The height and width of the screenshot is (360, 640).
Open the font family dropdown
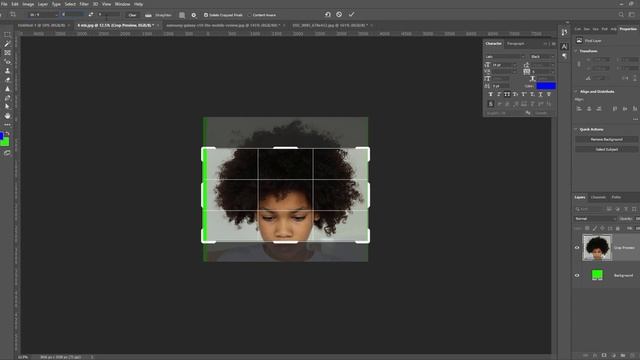505,57
